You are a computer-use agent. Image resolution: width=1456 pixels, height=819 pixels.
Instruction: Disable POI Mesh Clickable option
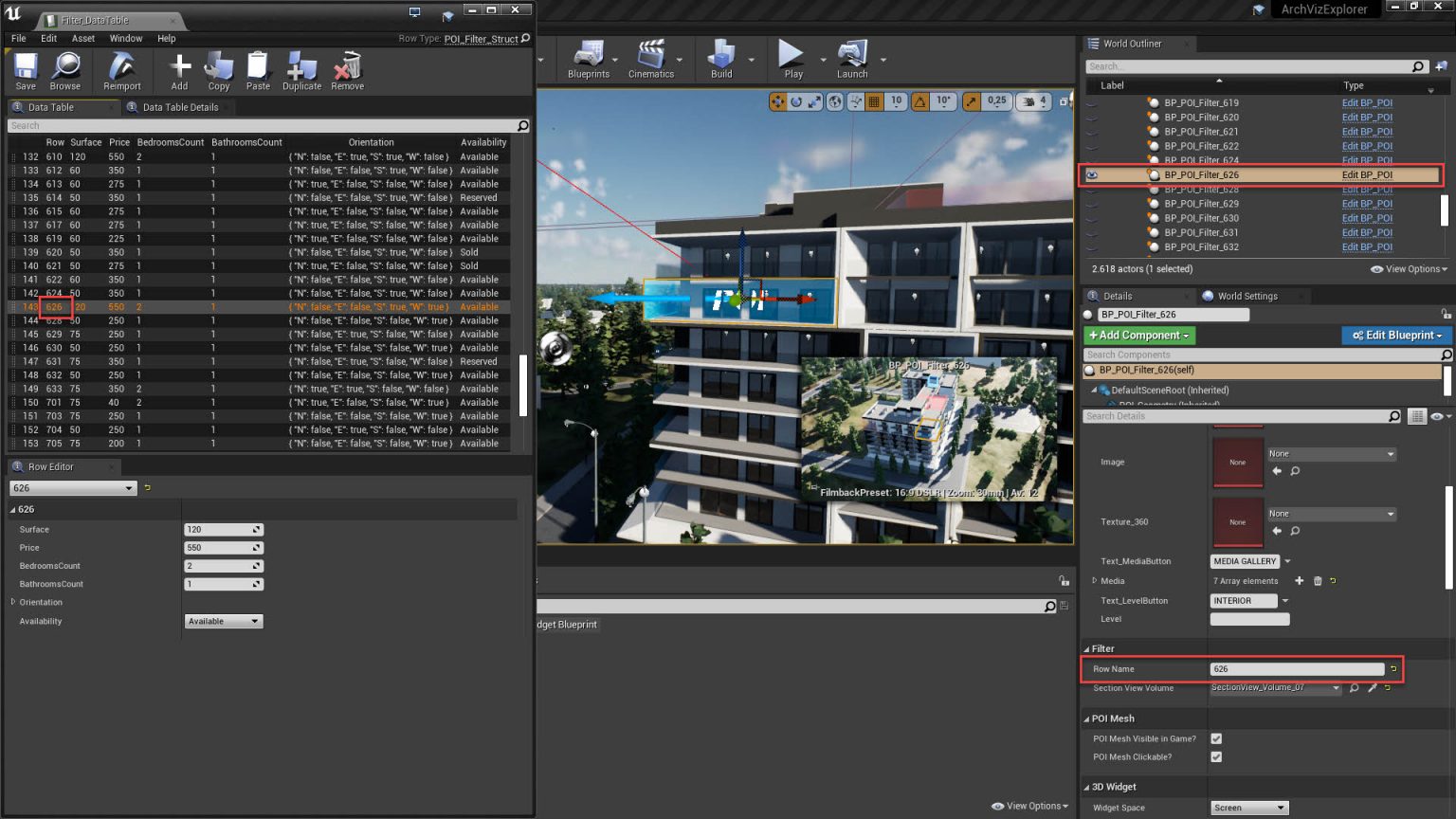click(1216, 756)
